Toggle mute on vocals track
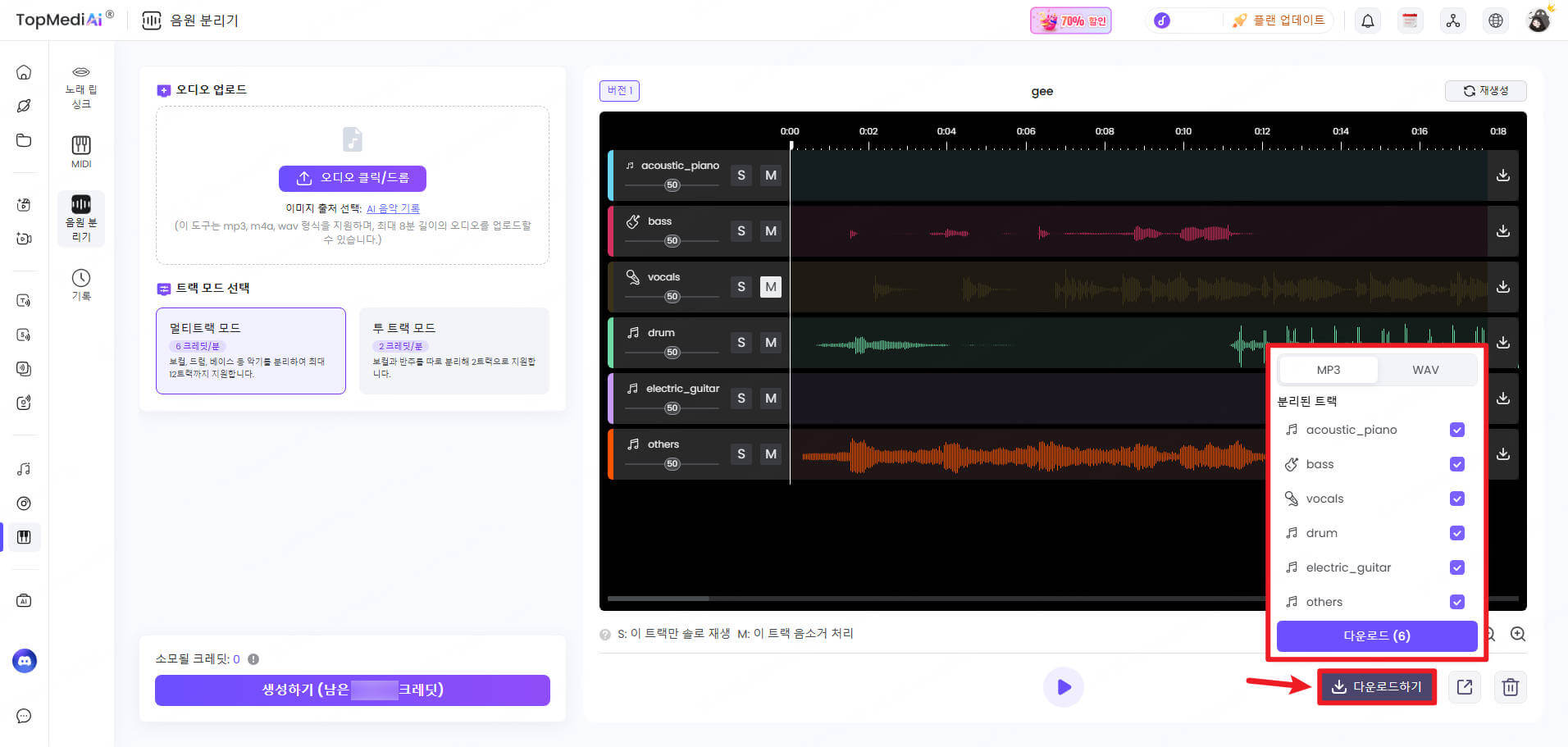Screen dimensions: 1568x747 pyautogui.click(x=770, y=287)
